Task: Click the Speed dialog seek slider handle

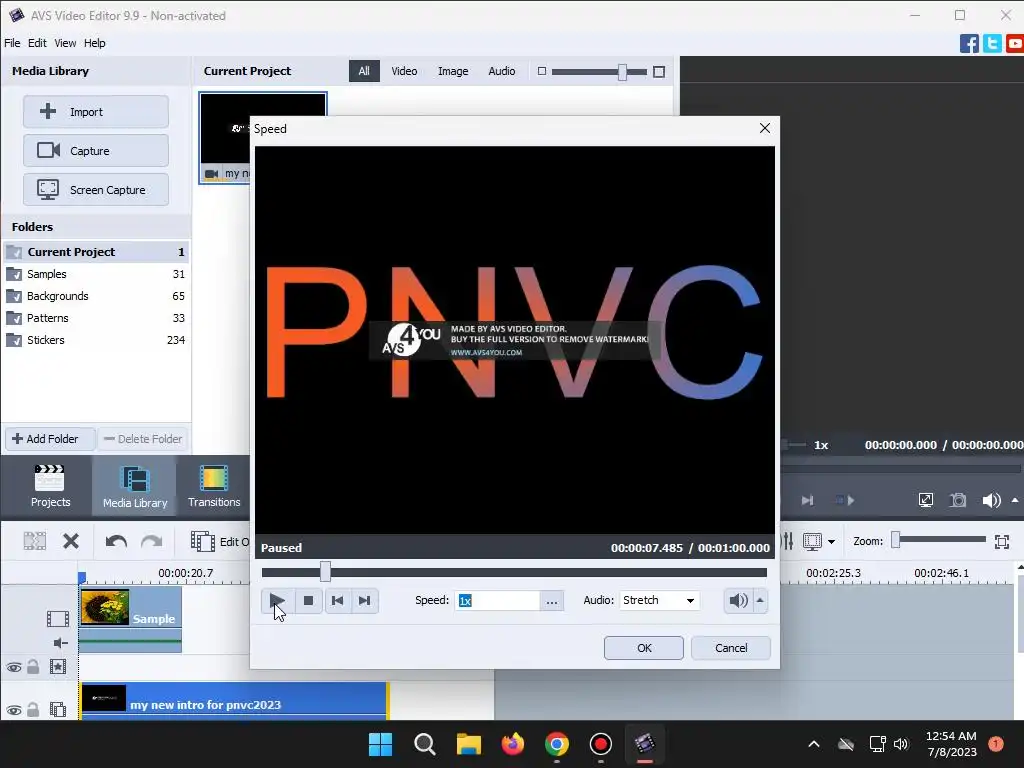Action: [325, 572]
